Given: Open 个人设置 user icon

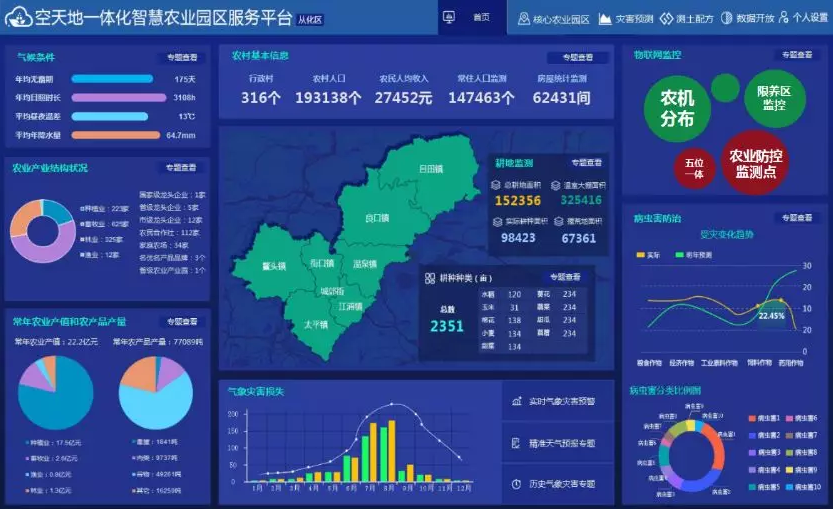Looking at the screenshot, I should tap(784, 19).
